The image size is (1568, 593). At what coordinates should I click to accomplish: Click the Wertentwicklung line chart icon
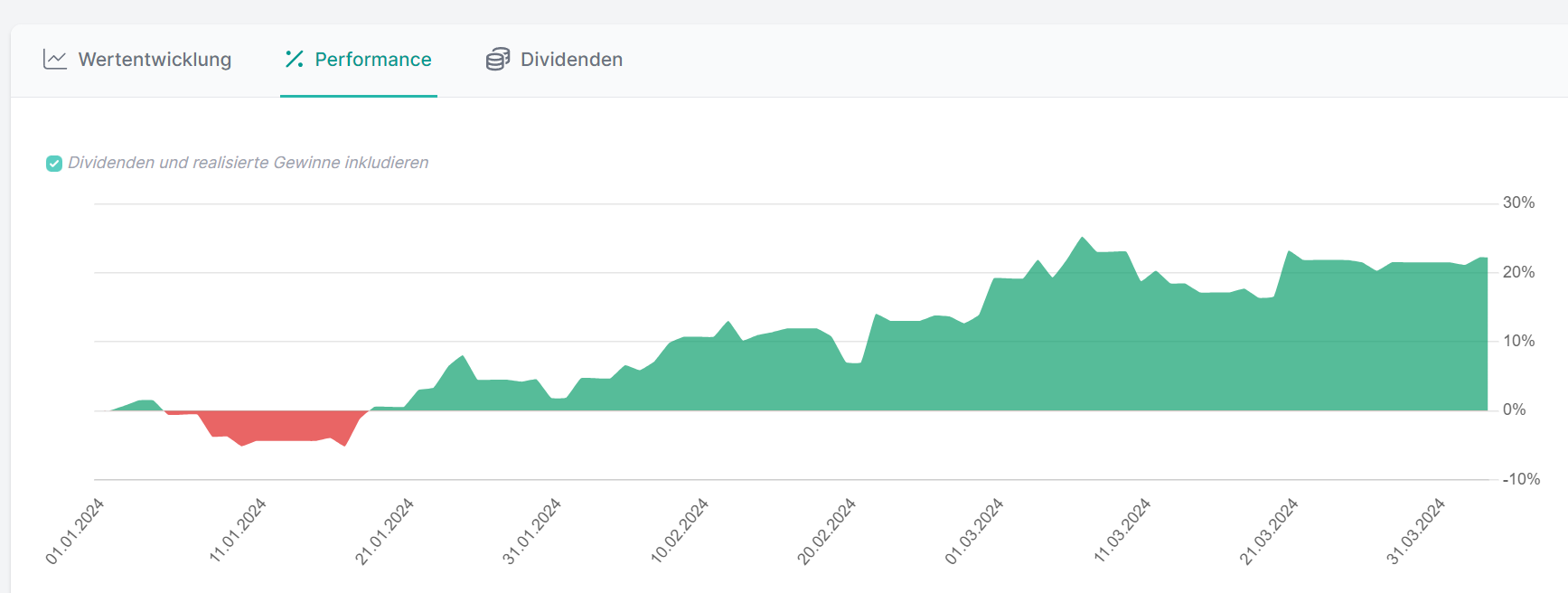(x=55, y=60)
